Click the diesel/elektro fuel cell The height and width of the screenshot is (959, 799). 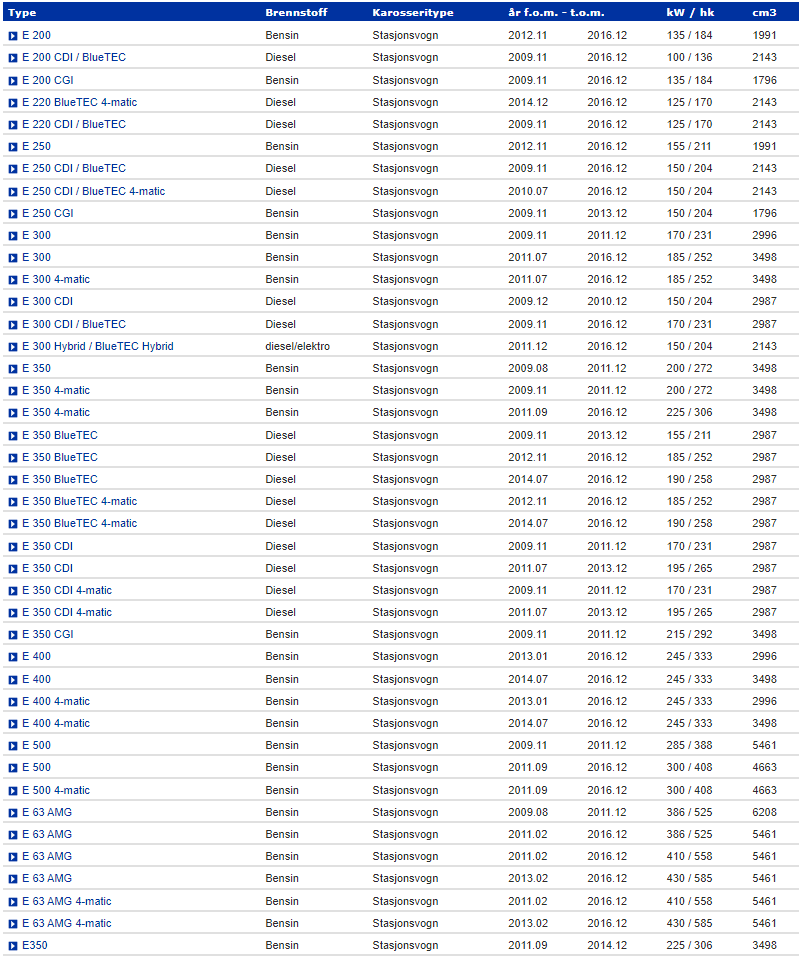tap(297, 346)
